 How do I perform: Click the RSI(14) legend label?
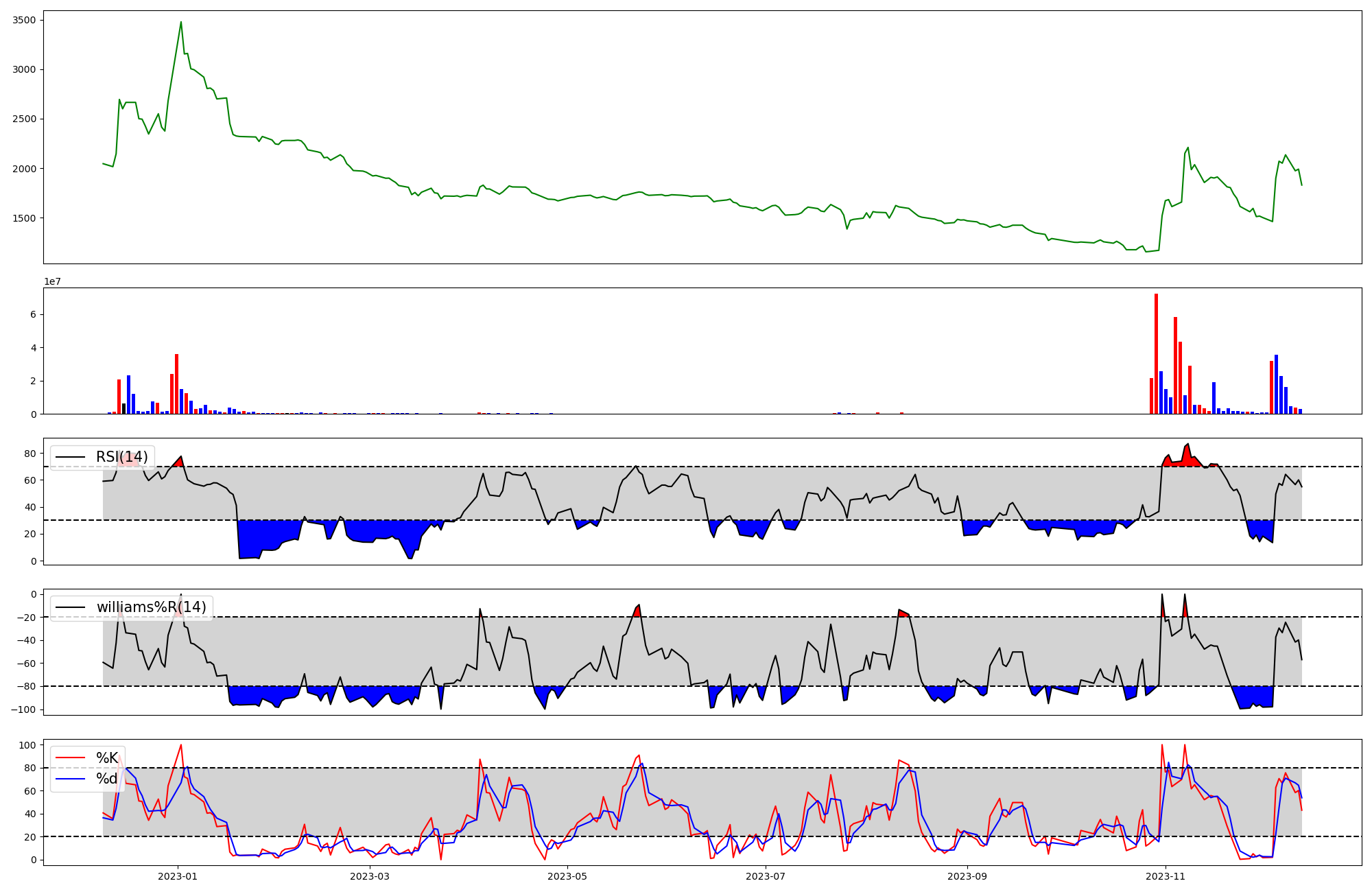coord(121,457)
